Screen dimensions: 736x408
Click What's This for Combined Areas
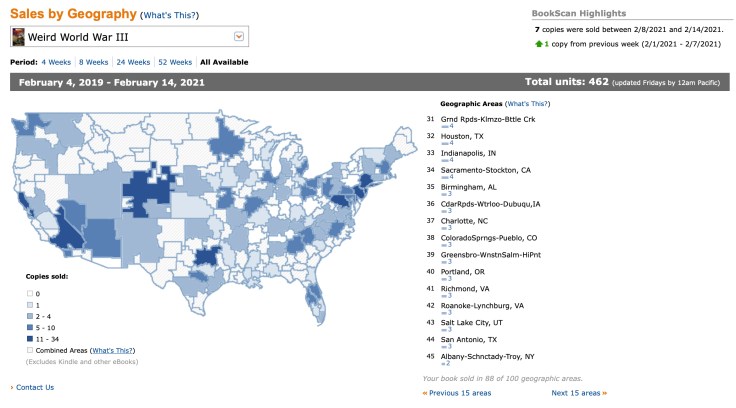tap(112, 351)
